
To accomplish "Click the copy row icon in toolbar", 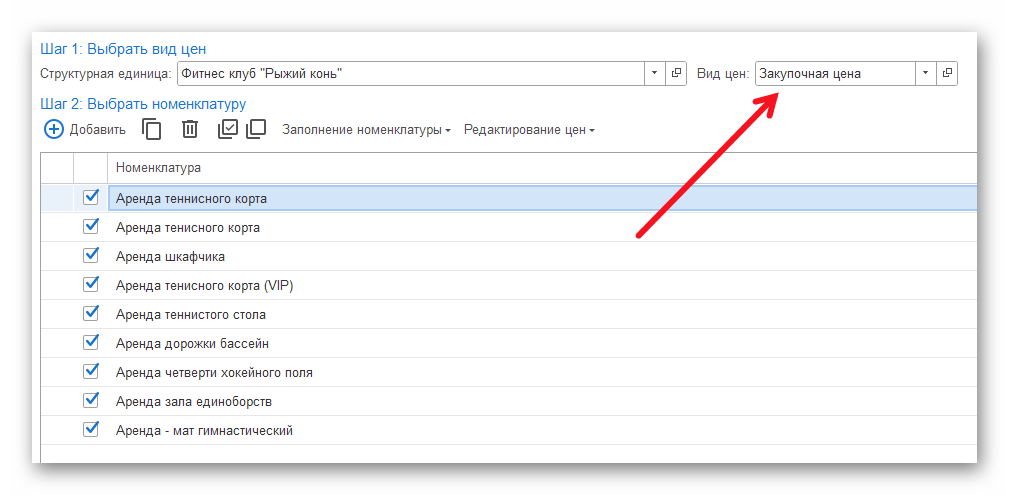I will click(x=152, y=129).
